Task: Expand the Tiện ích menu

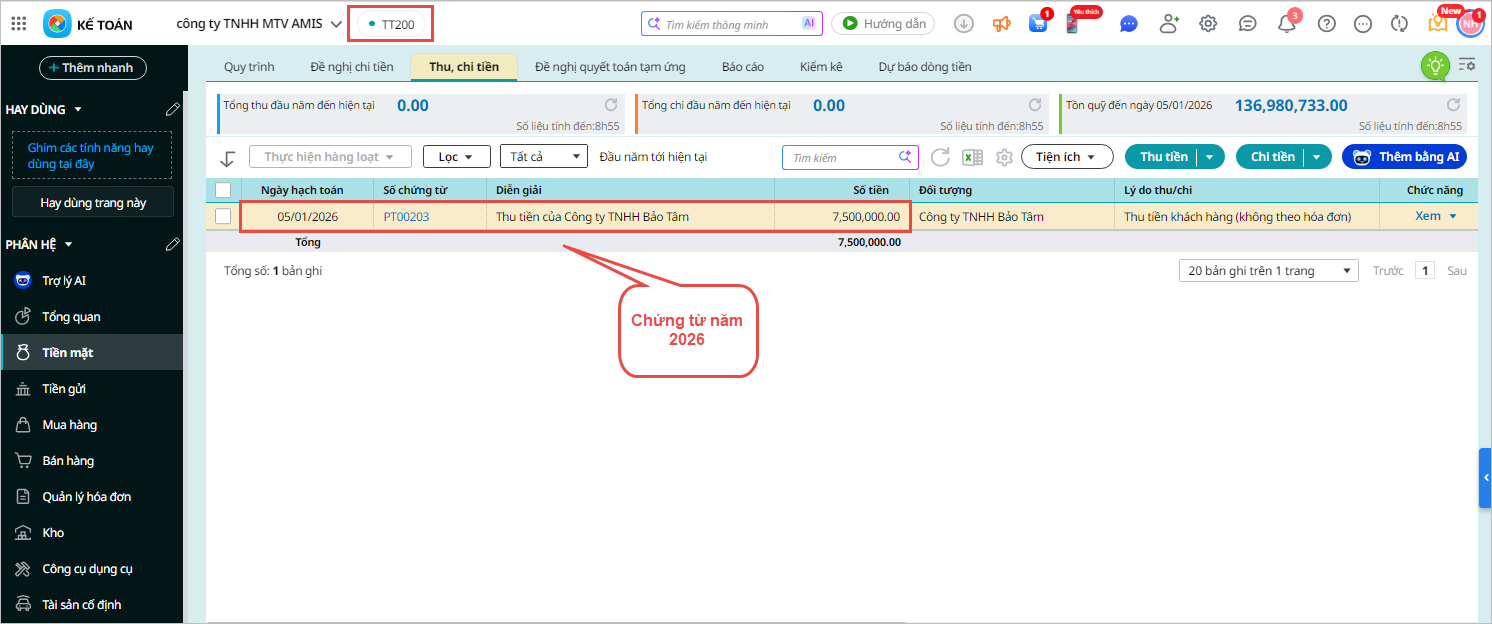Action: point(1067,157)
